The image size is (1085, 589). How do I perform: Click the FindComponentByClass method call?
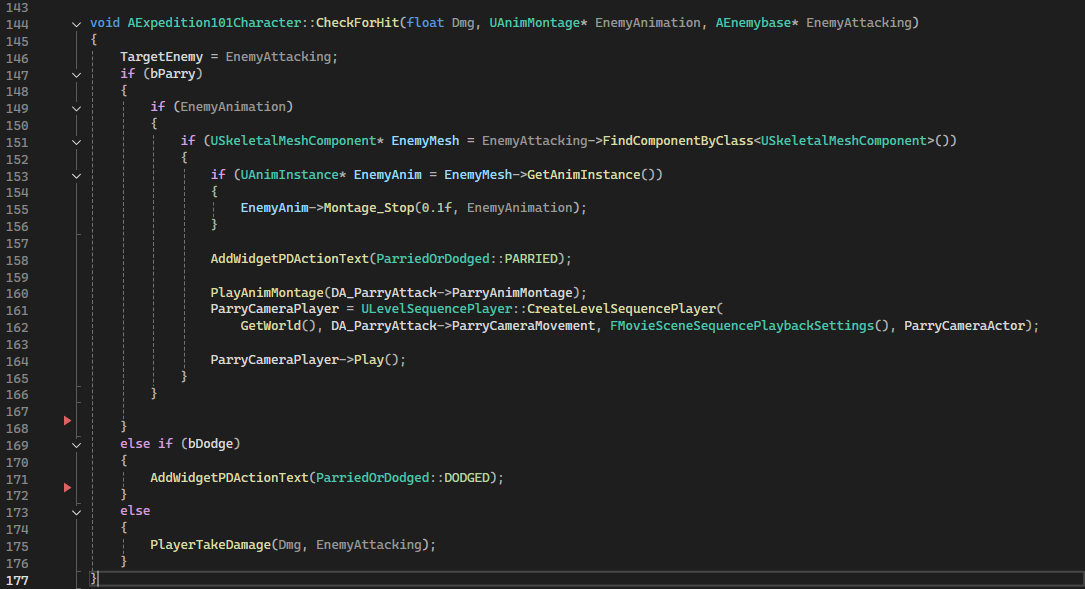[x=677, y=141]
